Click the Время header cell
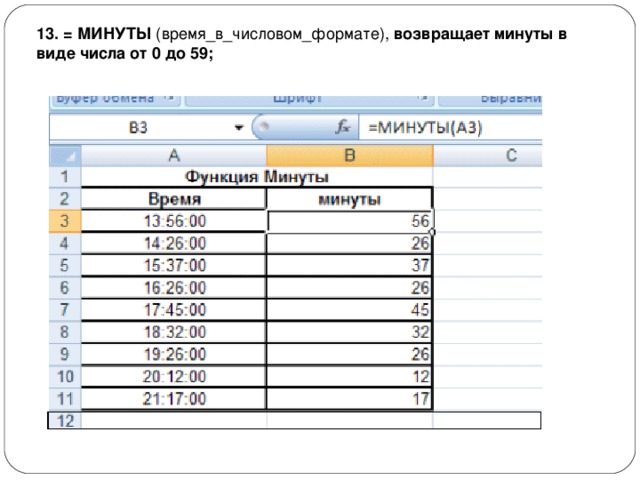This screenshot has width=640, height=480. point(174,199)
